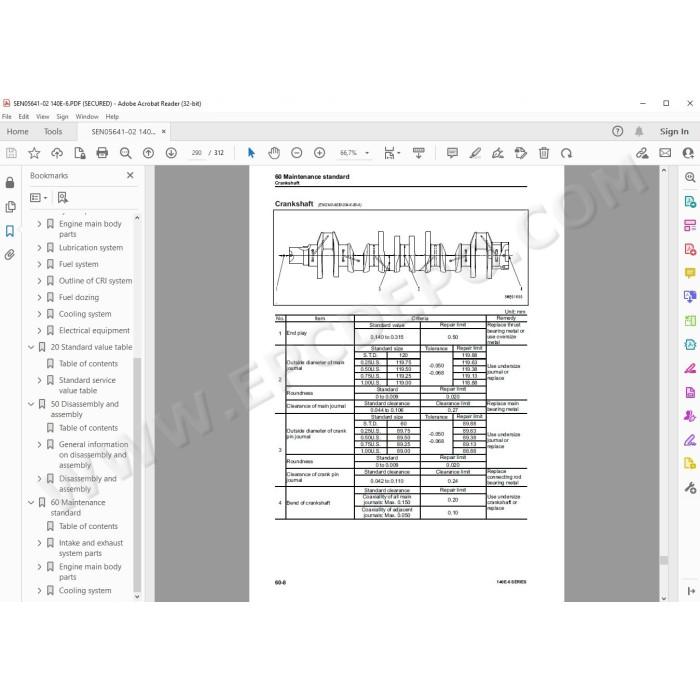Click the zoom percentage field
Screen dimensions: 700x700
click(x=348, y=153)
